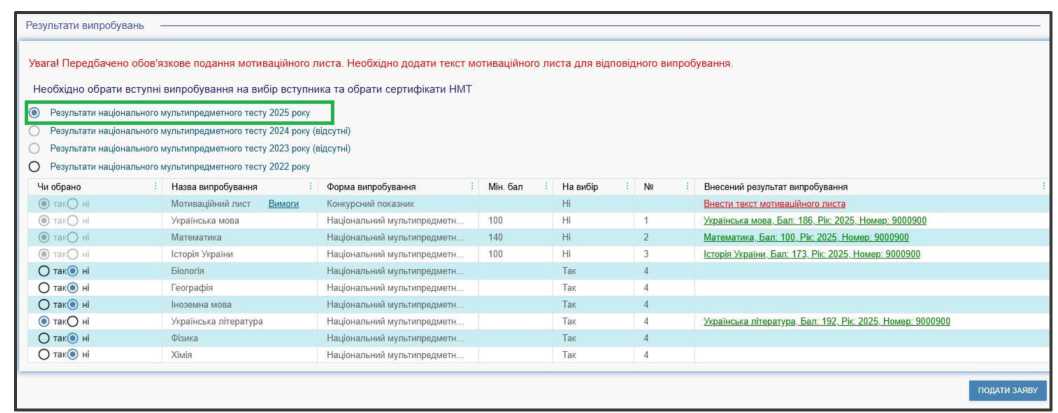Open column menu icon for 'Назва випробування'

tap(310, 187)
